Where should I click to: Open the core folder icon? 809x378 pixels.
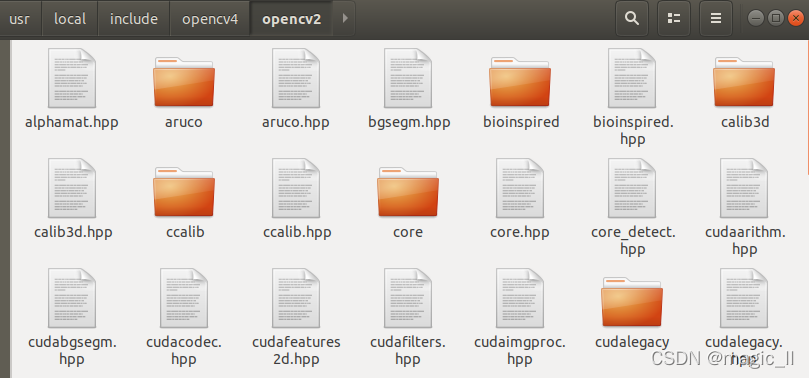point(408,191)
